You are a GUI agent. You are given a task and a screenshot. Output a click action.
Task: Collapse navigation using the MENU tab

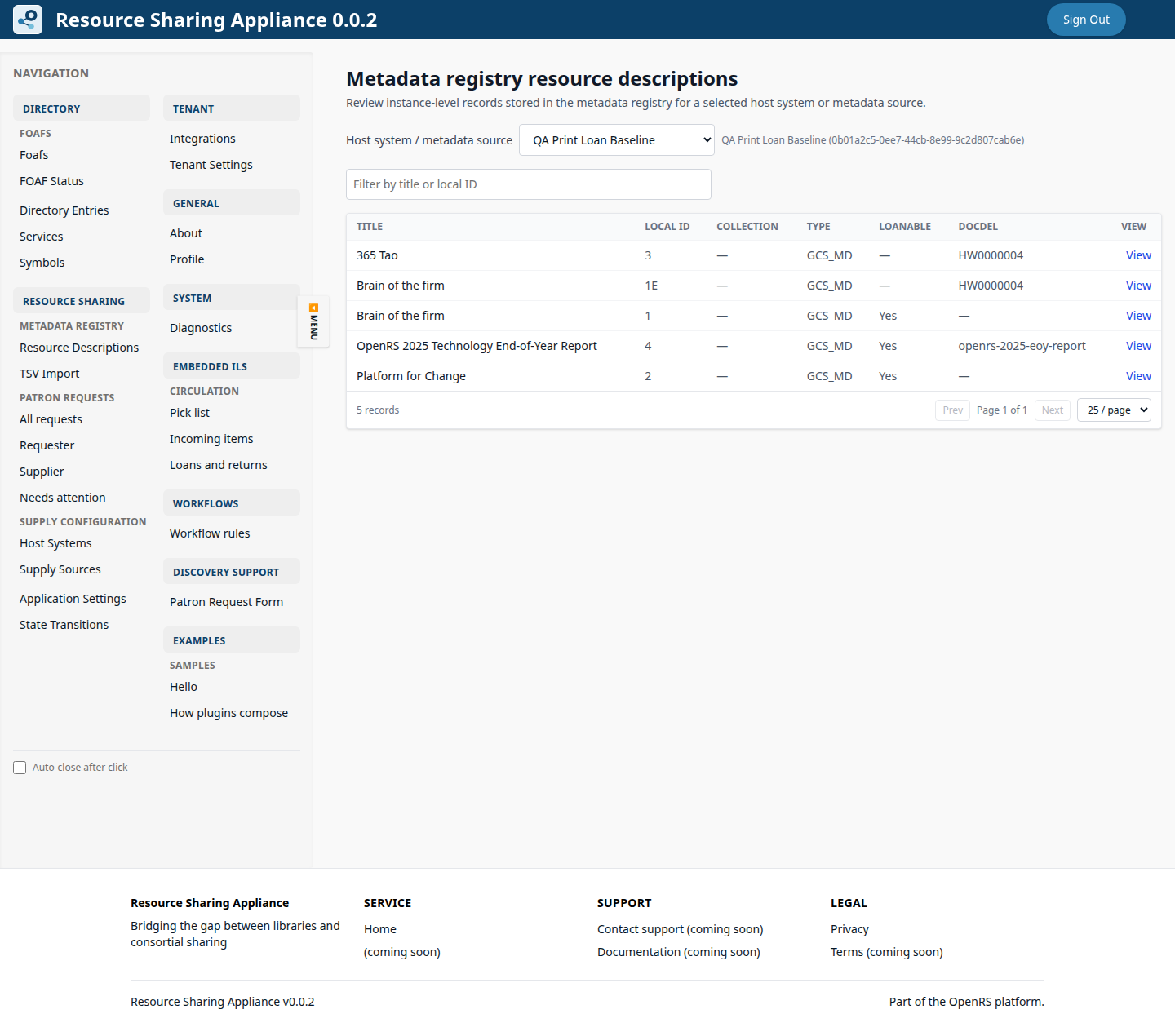[x=313, y=321]
